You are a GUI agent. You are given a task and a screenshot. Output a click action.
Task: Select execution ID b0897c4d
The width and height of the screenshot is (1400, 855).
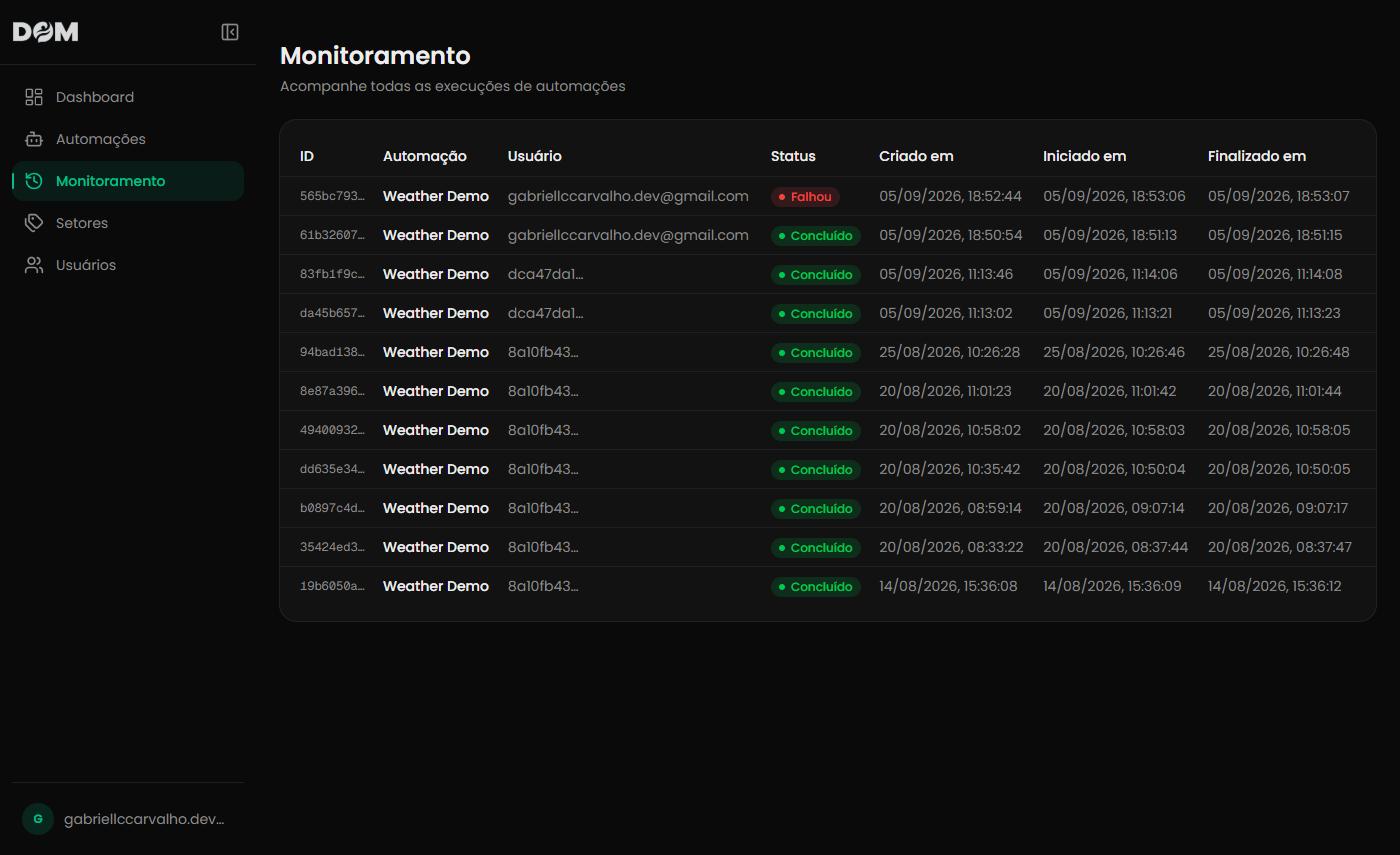[332, 508]
